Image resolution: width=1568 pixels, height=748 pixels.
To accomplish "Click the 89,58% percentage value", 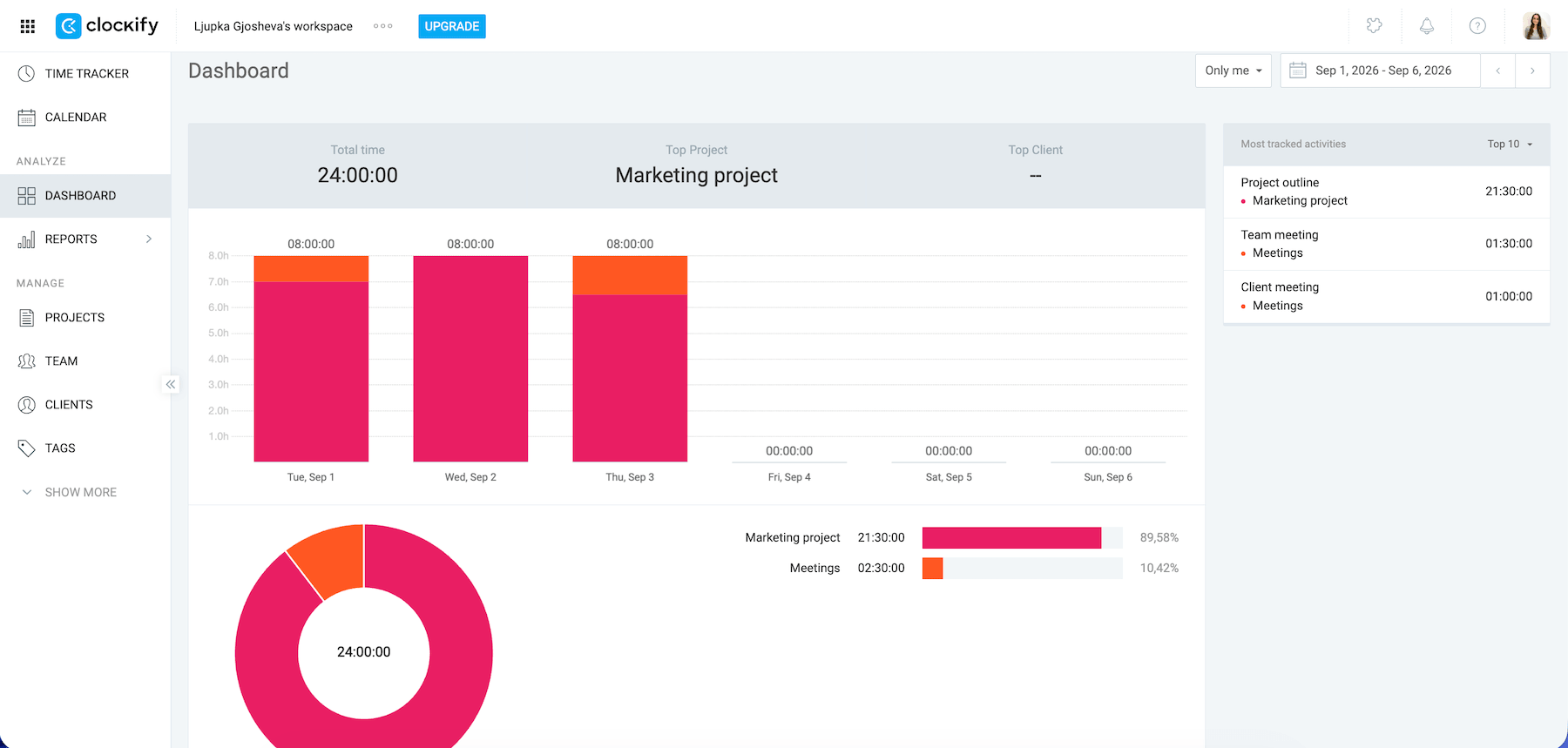I will click(x=1159, y=538).
